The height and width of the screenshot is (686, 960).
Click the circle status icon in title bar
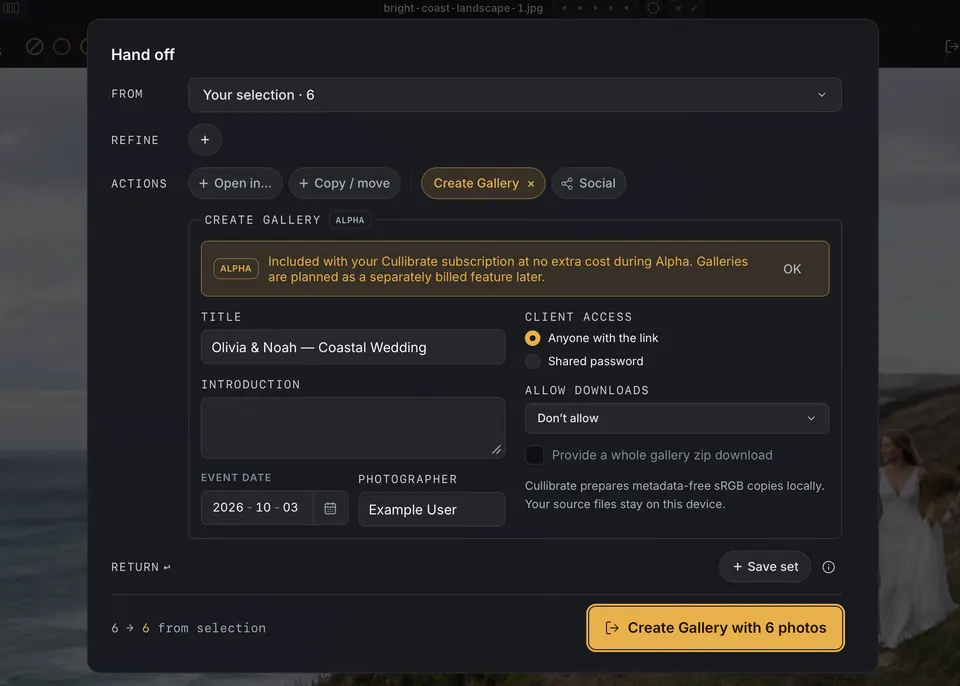tap(653, 8)
